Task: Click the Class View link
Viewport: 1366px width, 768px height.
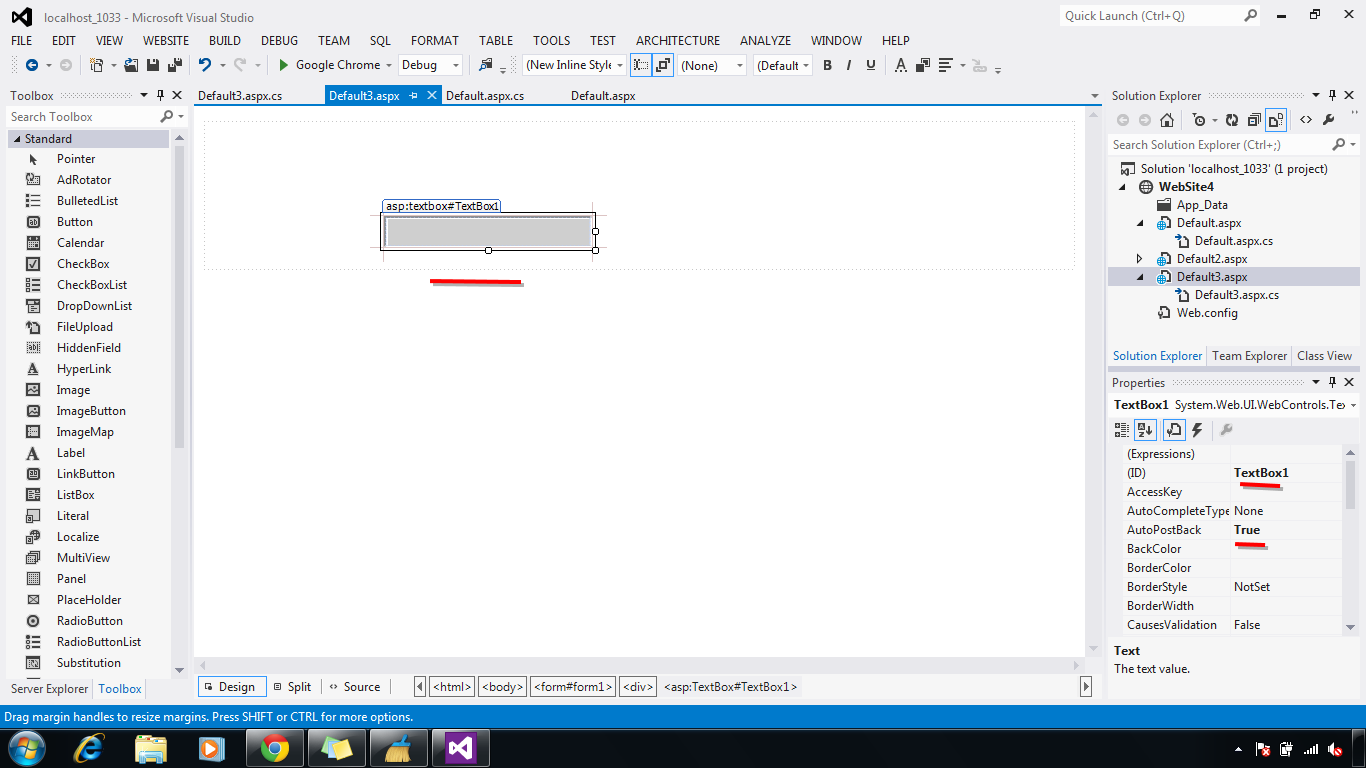Action: click(1324, 356)
